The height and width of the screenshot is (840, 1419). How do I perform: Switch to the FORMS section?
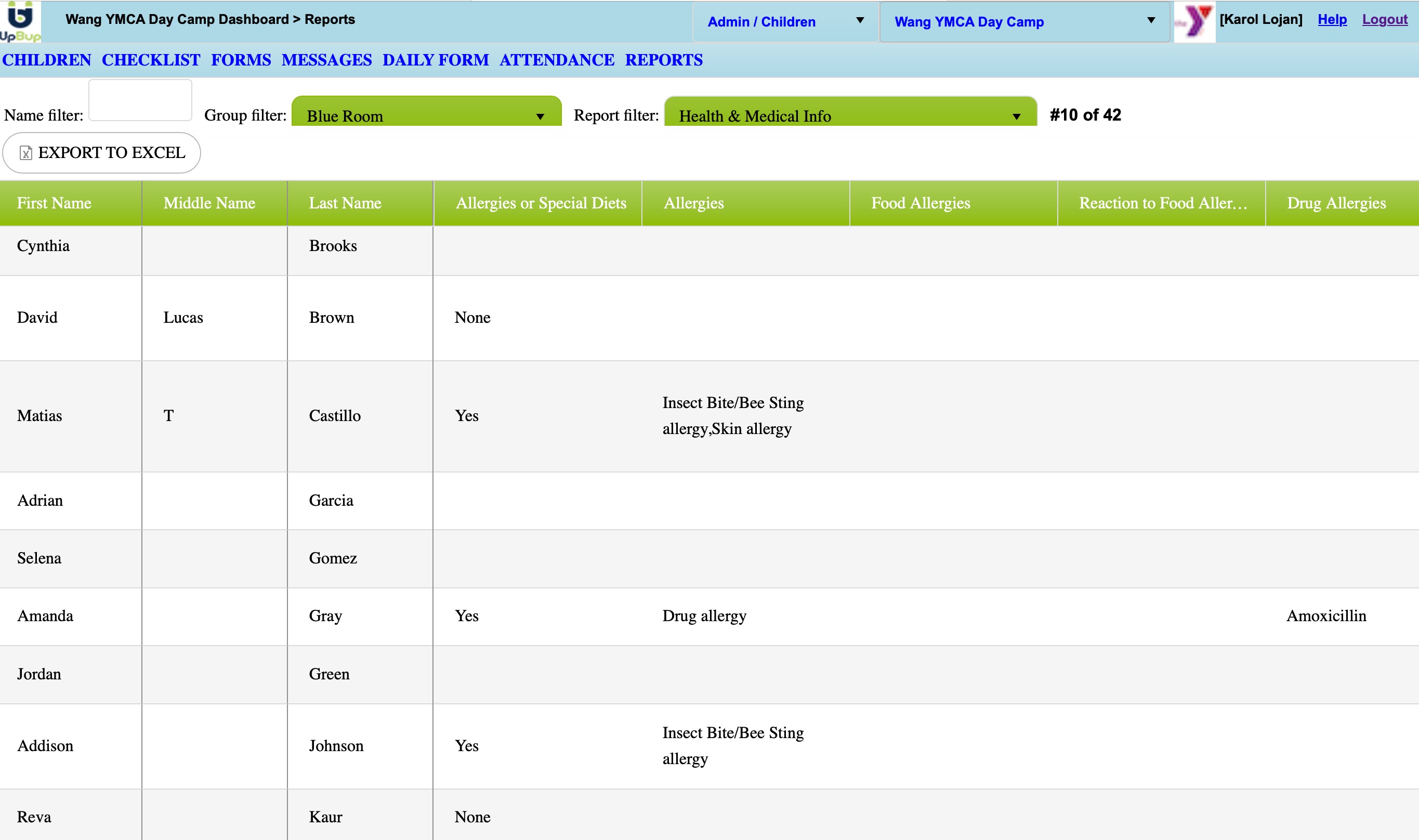coord(241,60)
